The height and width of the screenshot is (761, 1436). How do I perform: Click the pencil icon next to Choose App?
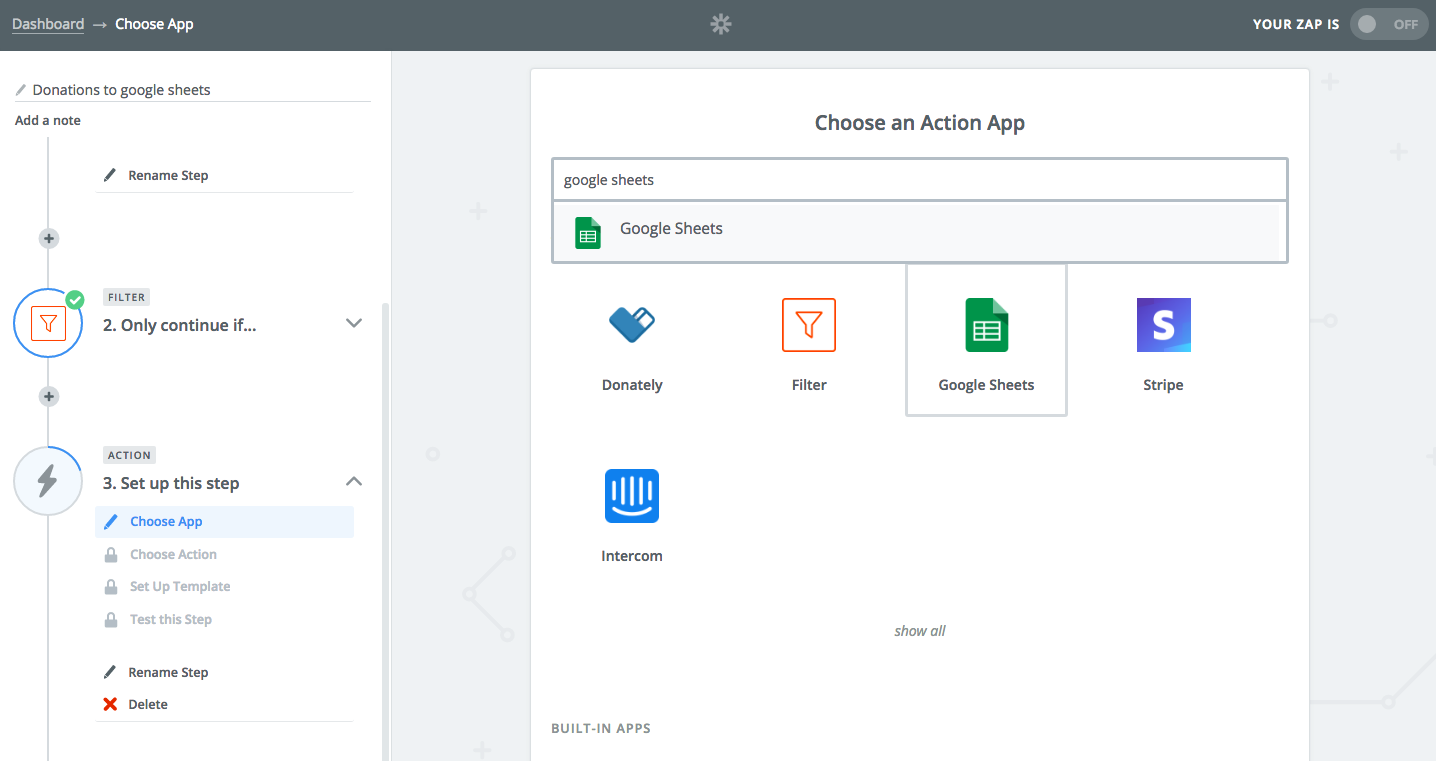click(x=111, y=521)
